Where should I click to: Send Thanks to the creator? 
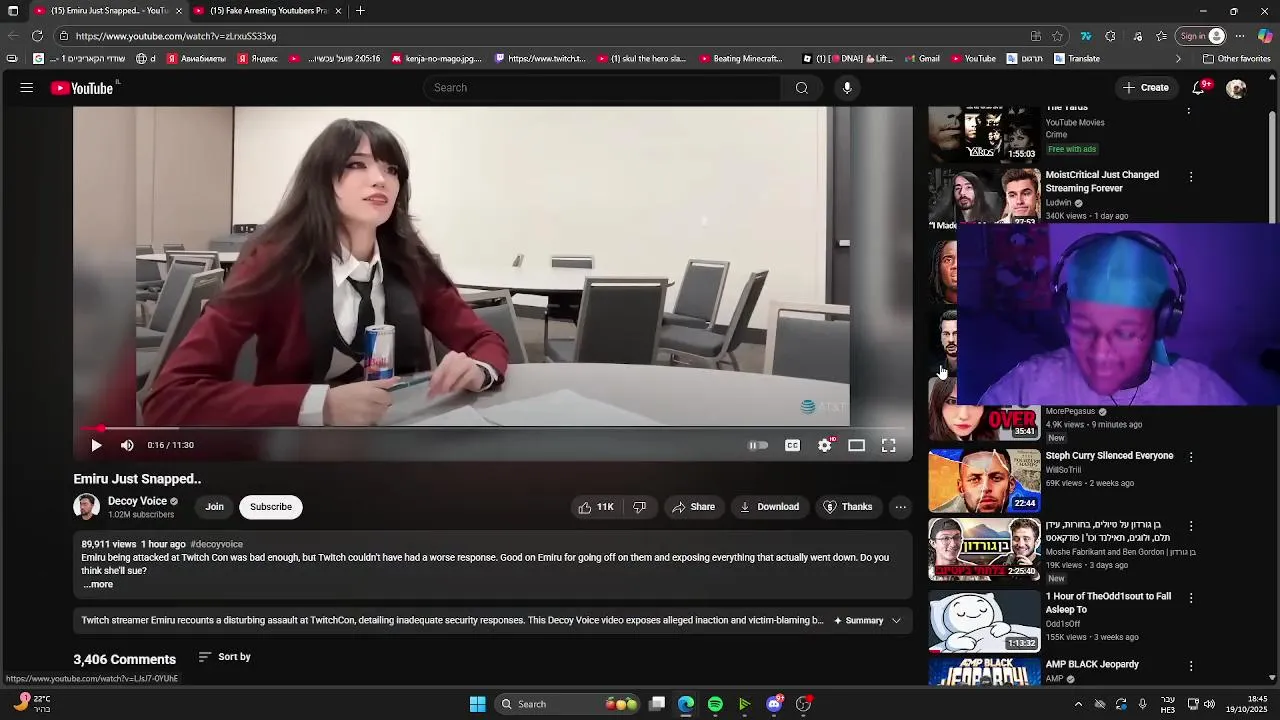847,507
